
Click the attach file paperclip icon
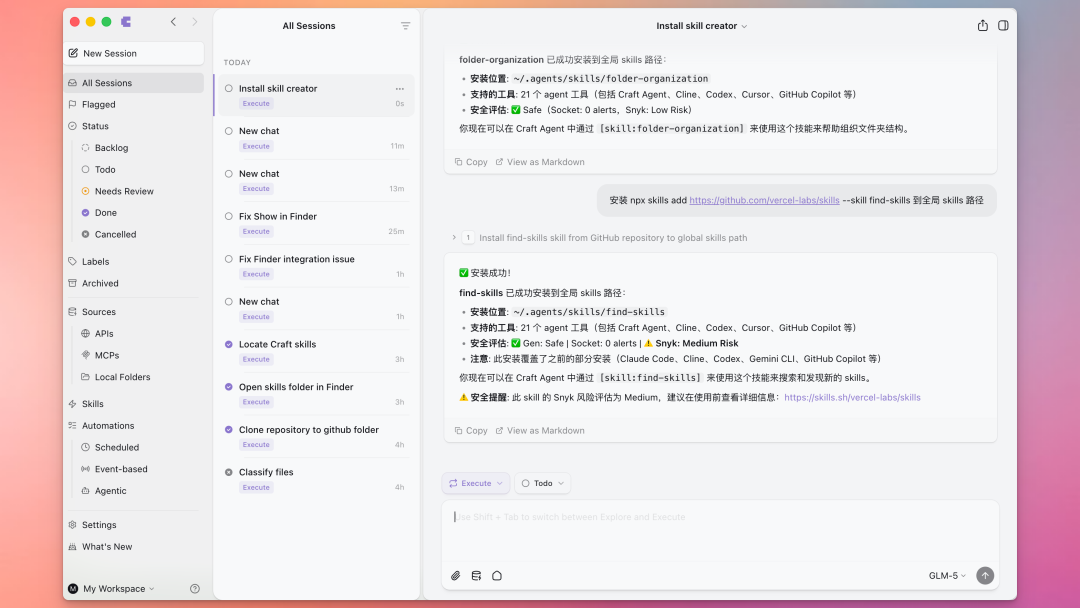coord(455,576)
